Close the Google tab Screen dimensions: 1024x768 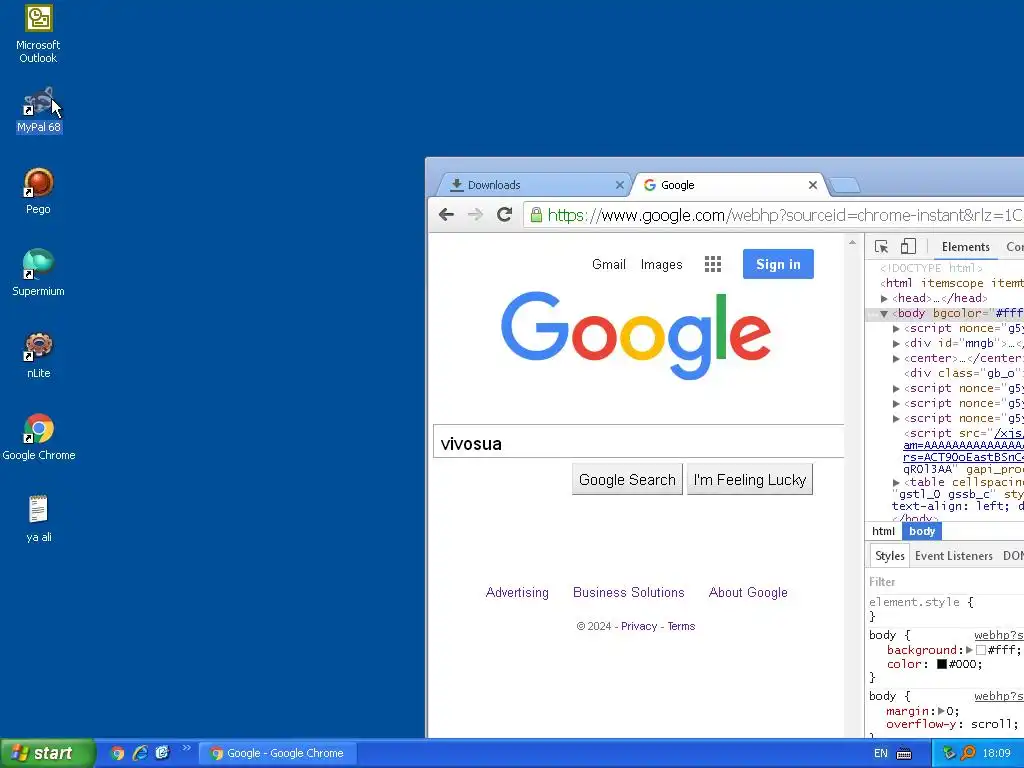click(812, 185)
